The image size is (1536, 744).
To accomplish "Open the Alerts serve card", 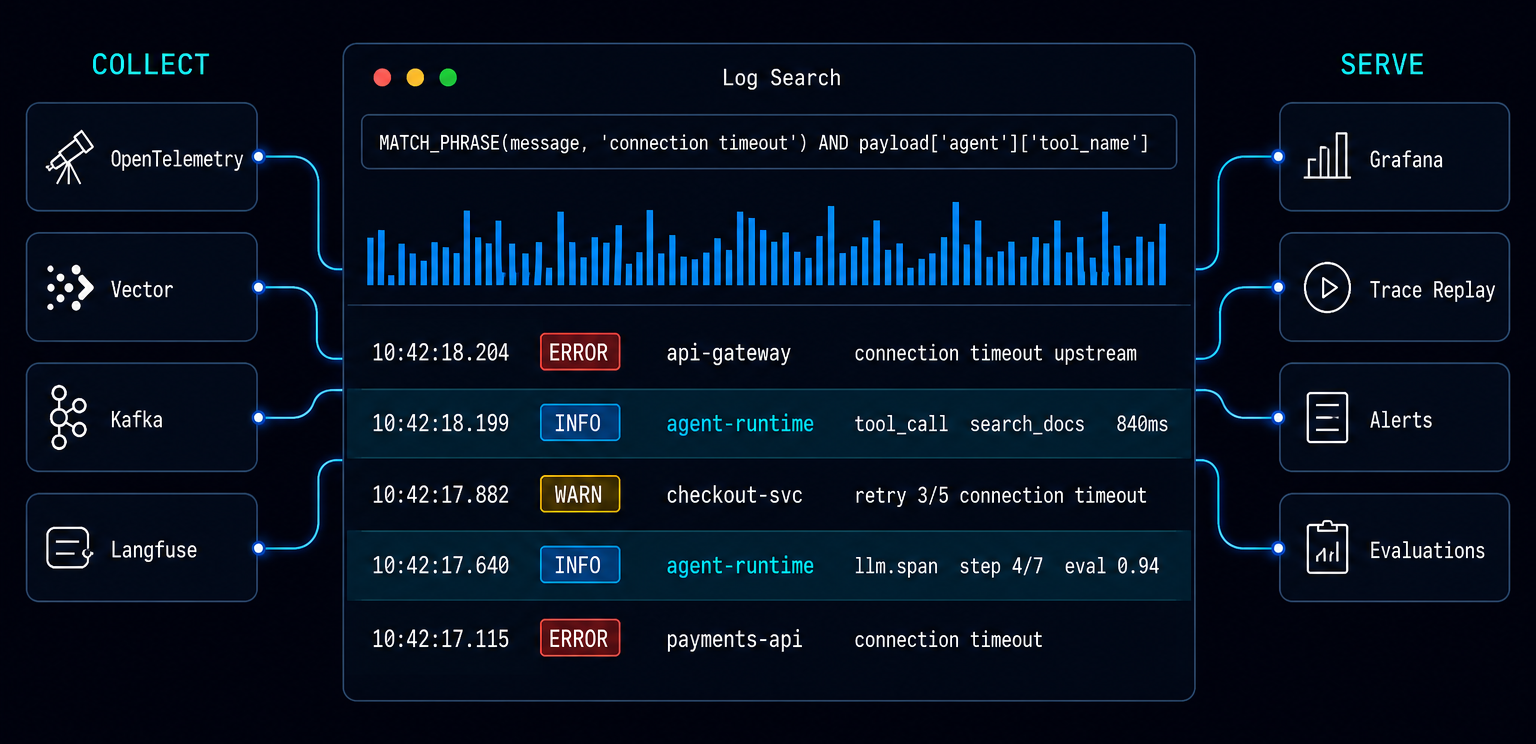I will pyautogui.click(x=1394, y=417).
